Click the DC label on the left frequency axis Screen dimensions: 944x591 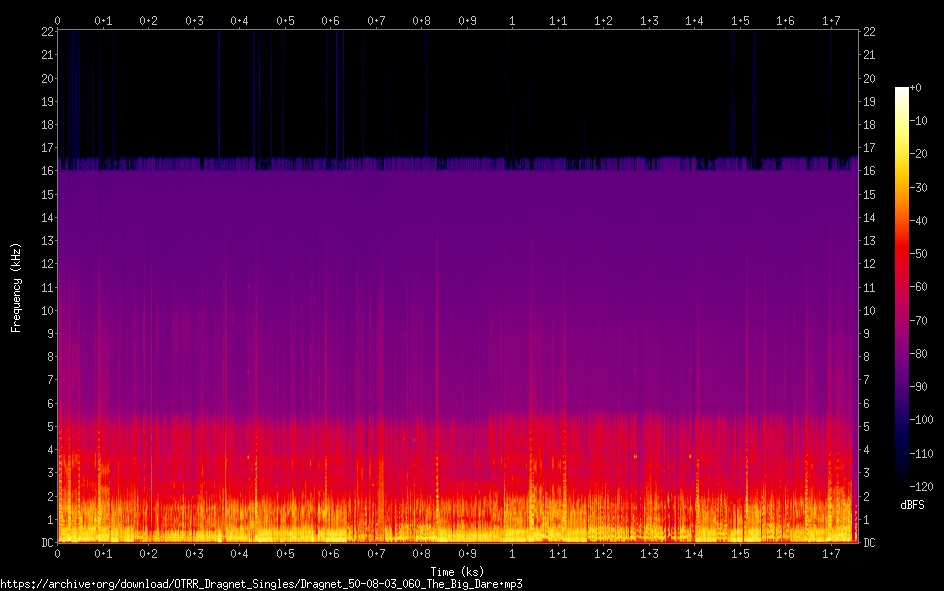(x=46, y=543)
